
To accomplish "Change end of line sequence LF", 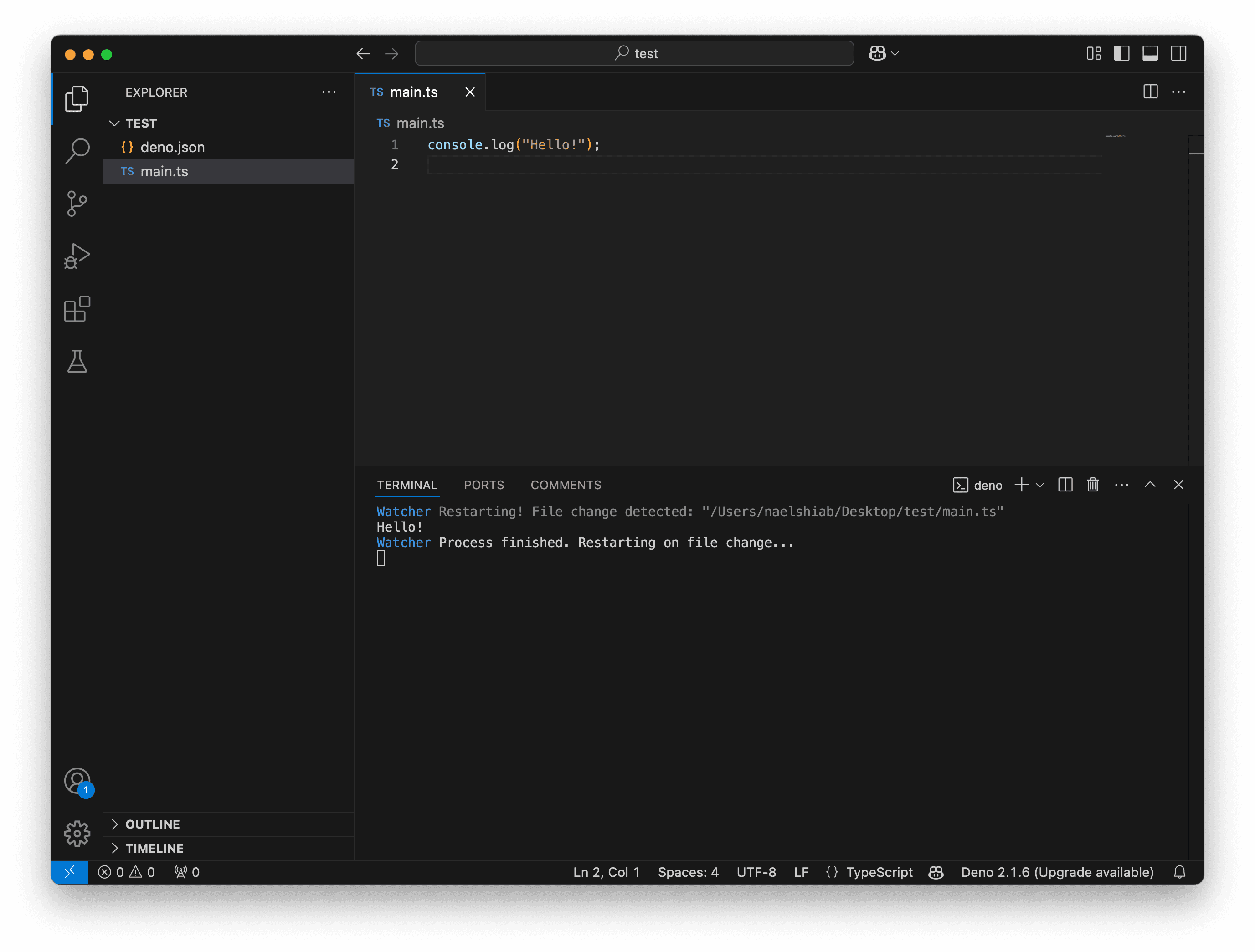I will [801, 872].
